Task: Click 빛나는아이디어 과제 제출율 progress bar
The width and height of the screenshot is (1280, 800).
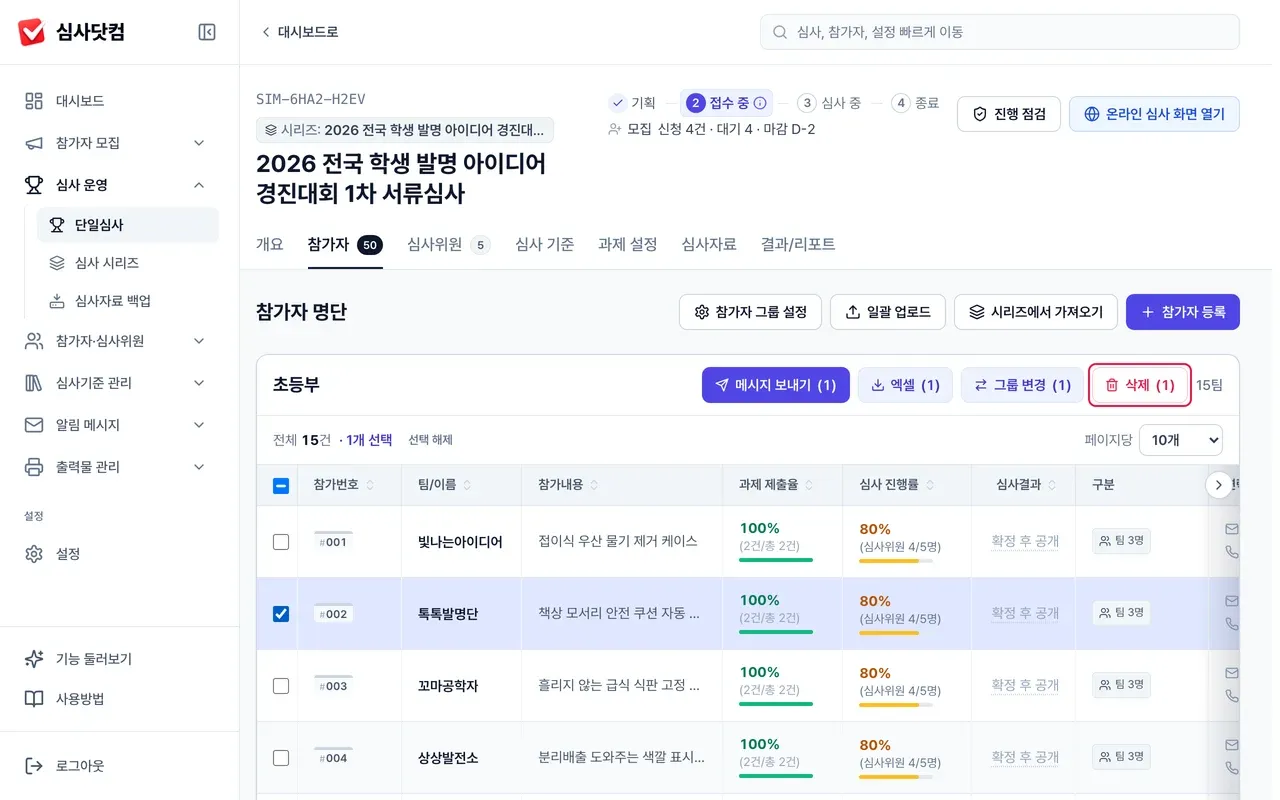Action: click(776, 560)
